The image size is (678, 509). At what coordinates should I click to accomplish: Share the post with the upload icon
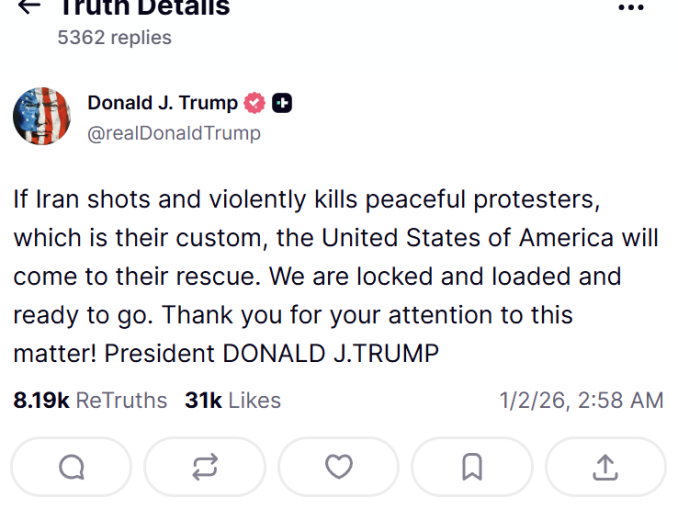click(x=606, y=467)
